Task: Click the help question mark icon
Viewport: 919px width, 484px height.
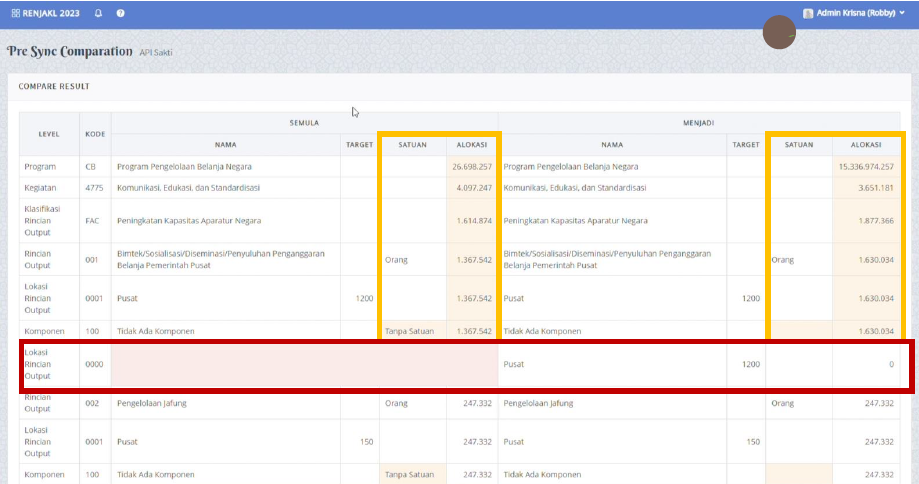Action: pyautogui.click(x=120, y=14)
